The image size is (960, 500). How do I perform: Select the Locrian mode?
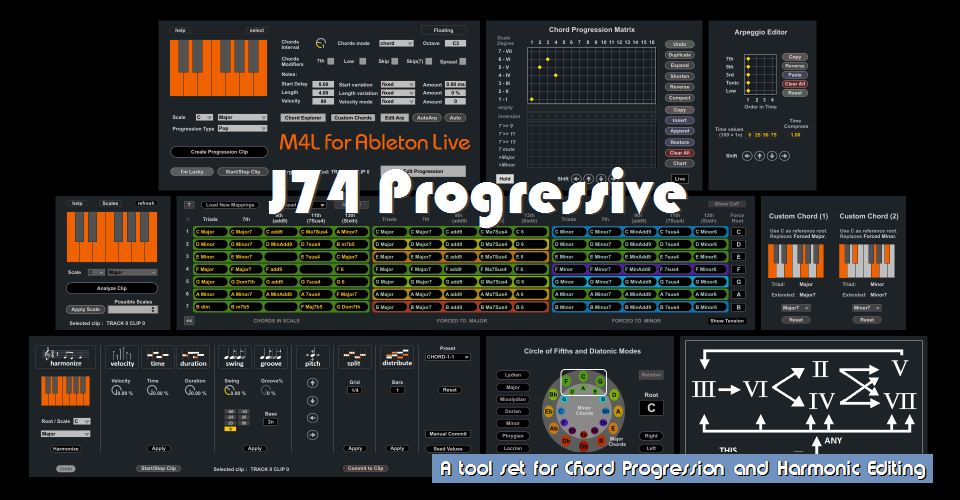(x=513, y=449)
